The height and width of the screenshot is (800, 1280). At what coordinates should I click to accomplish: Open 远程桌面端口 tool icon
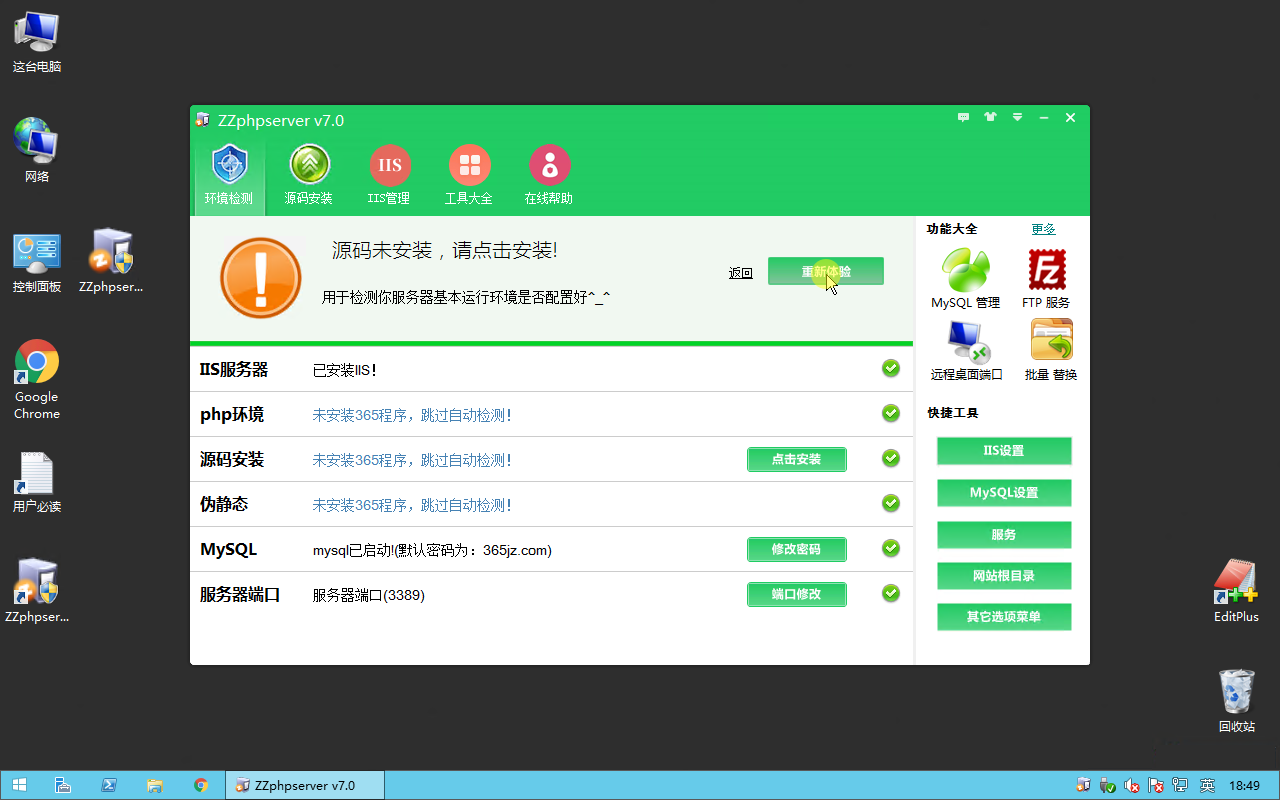(x=966, y=350)
